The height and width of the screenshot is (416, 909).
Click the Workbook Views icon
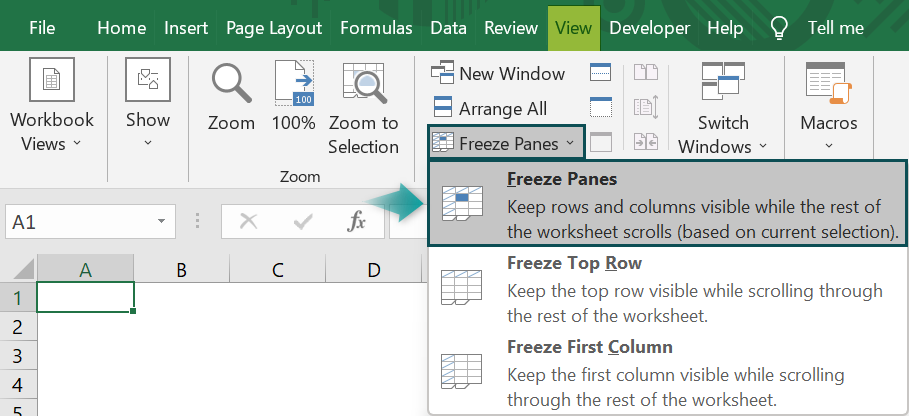[52, 79]
